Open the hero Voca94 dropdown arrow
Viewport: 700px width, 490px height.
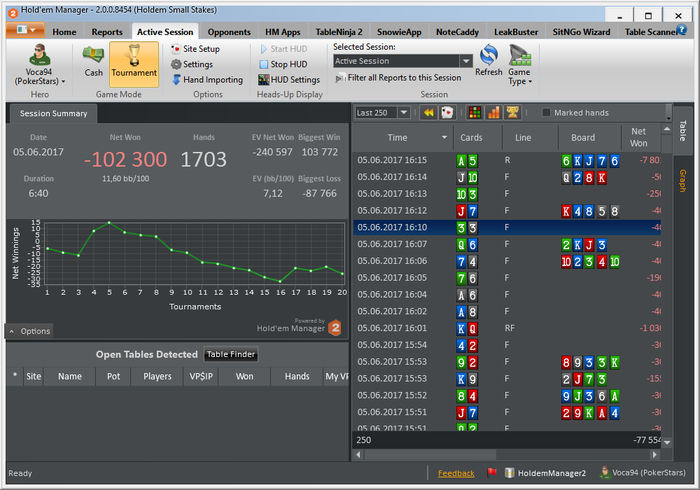(x=63, y=82)
